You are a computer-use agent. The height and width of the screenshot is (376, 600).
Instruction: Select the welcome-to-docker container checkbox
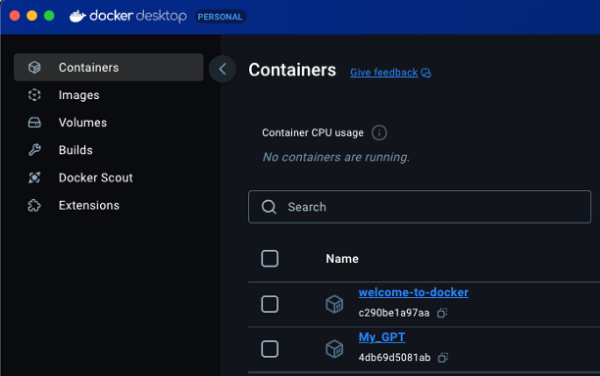pyautogui.click(x=270, y=304)
